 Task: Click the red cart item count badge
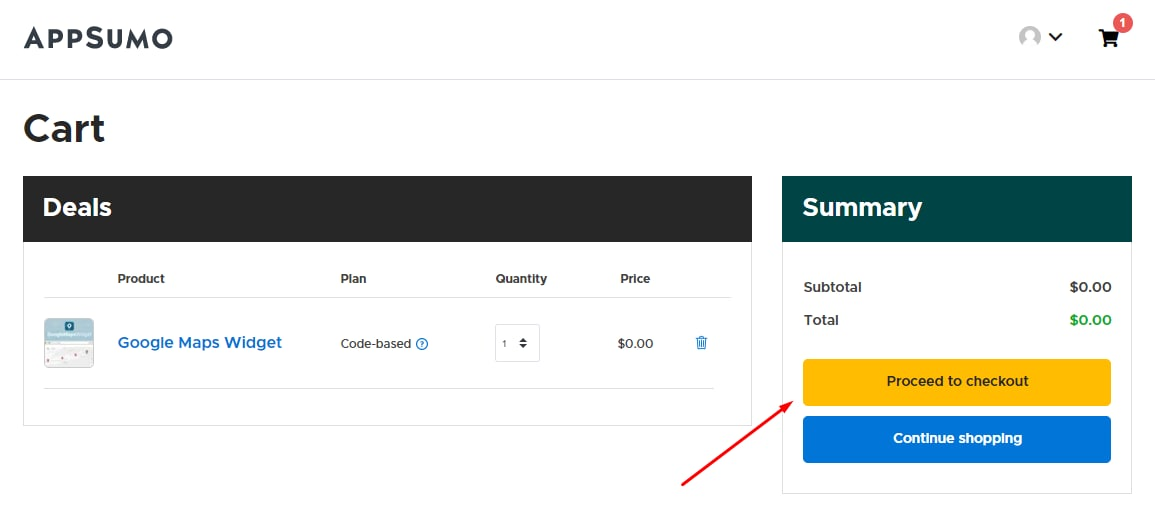tap(1122, 22)
